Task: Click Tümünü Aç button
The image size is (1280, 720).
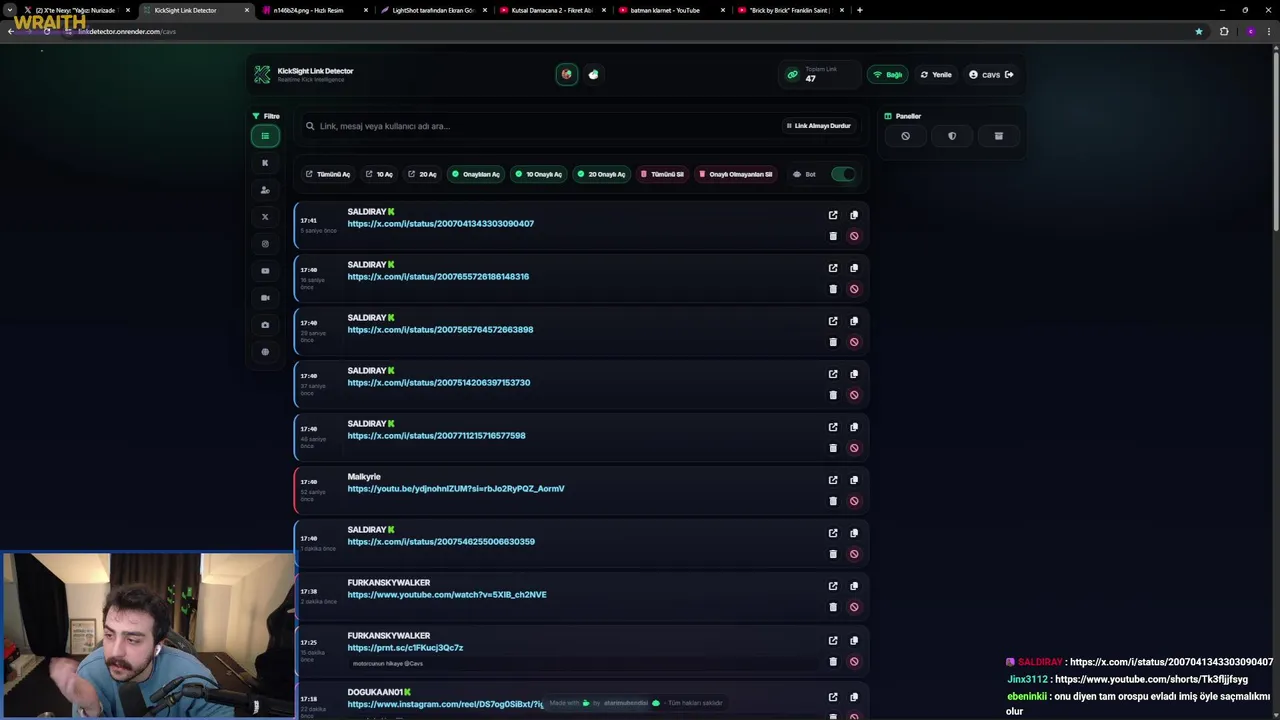Action: (x=328, y=174)
